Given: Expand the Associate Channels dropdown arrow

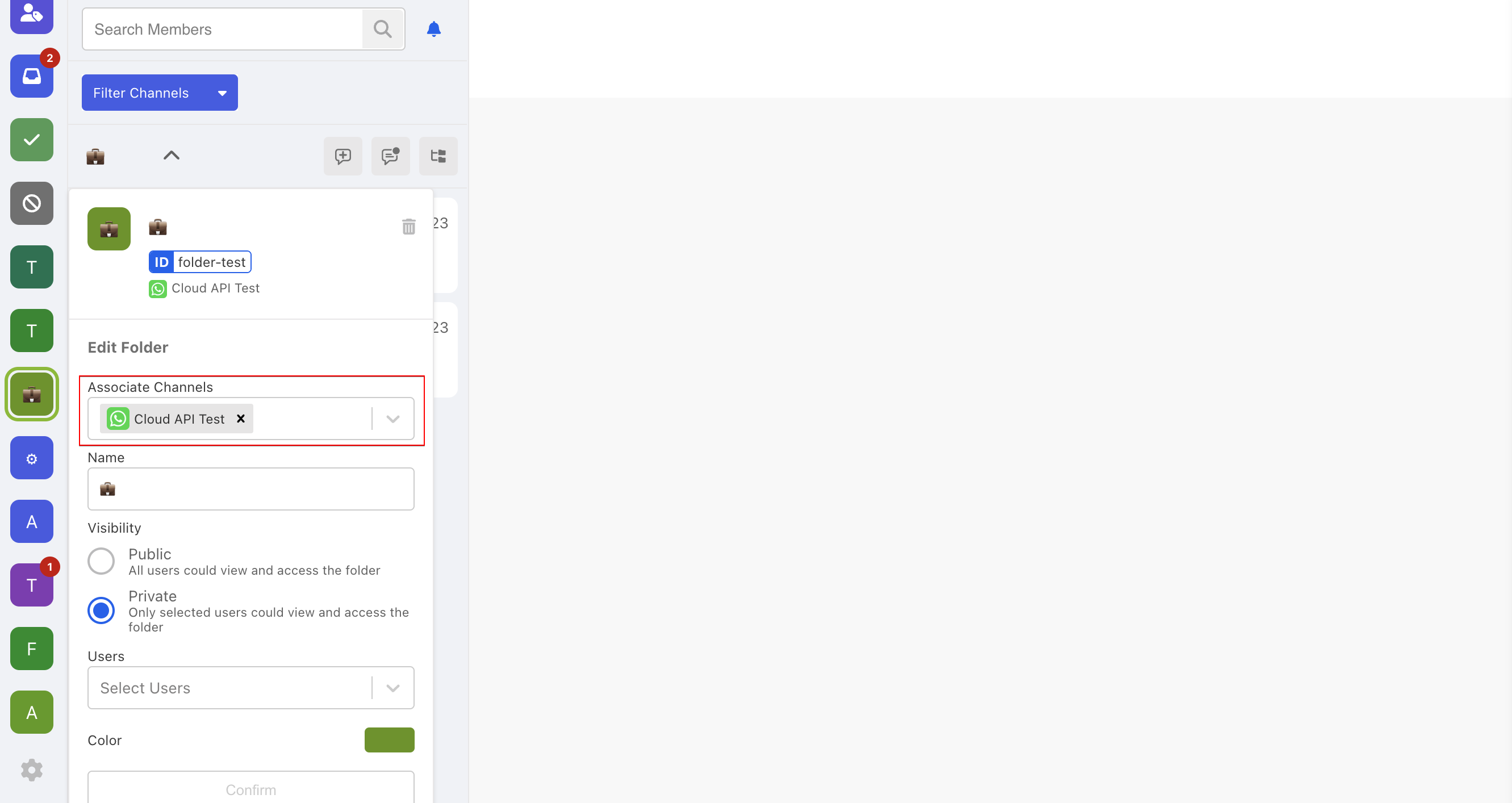Looking at the screenshot, I should click(x=392, y=419).
